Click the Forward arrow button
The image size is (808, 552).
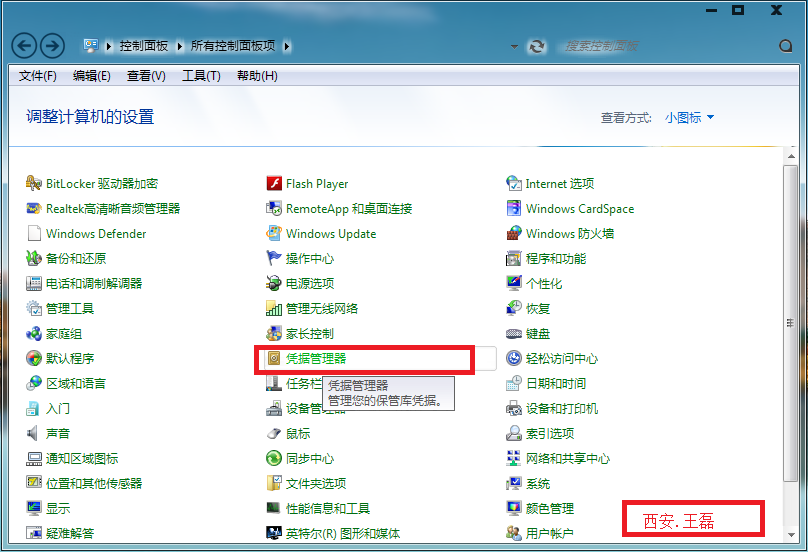(52, 46)
